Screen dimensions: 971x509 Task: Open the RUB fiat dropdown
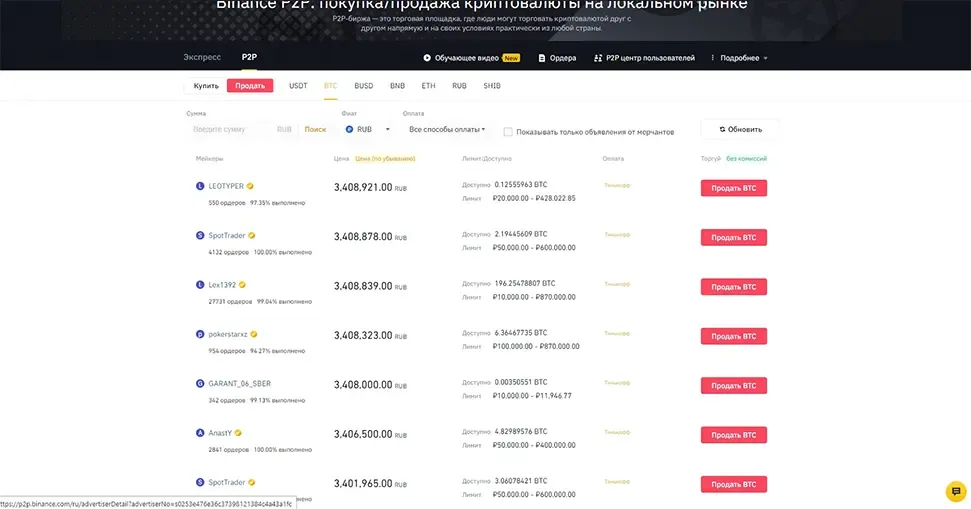(368, 129)
